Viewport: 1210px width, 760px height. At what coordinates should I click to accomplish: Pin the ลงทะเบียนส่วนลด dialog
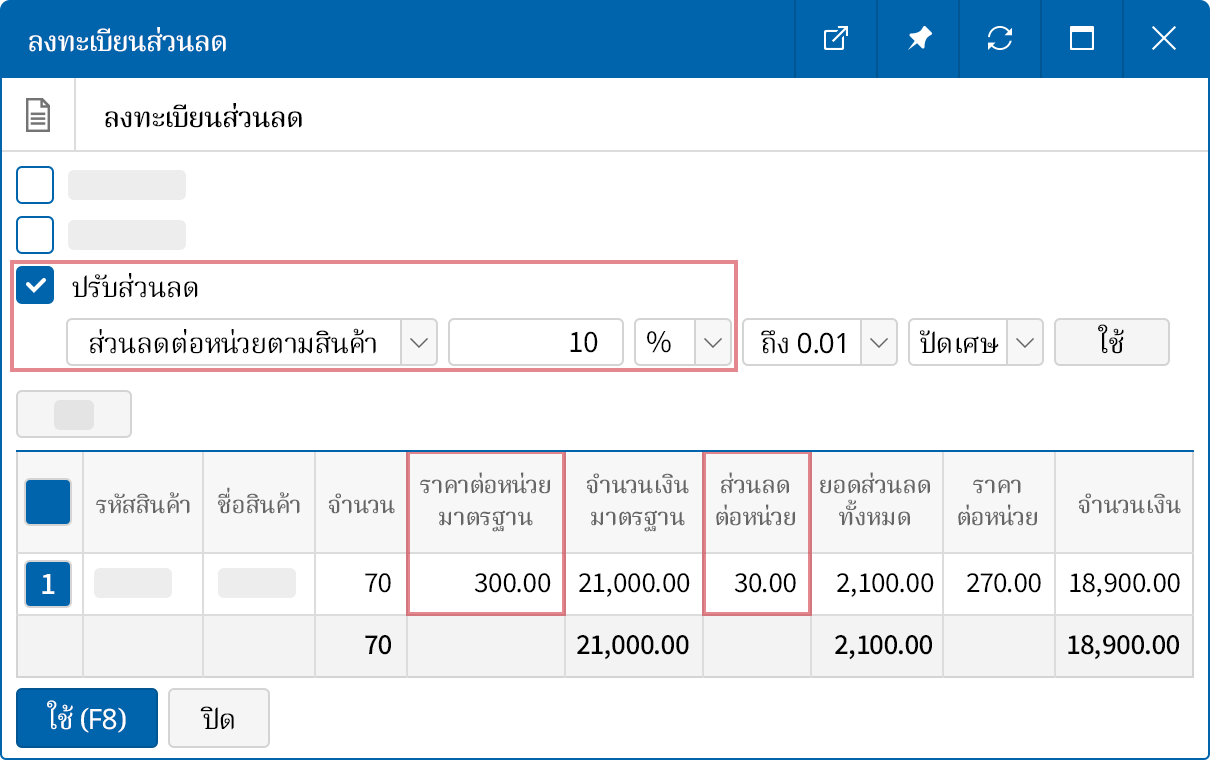pos(918,39)
